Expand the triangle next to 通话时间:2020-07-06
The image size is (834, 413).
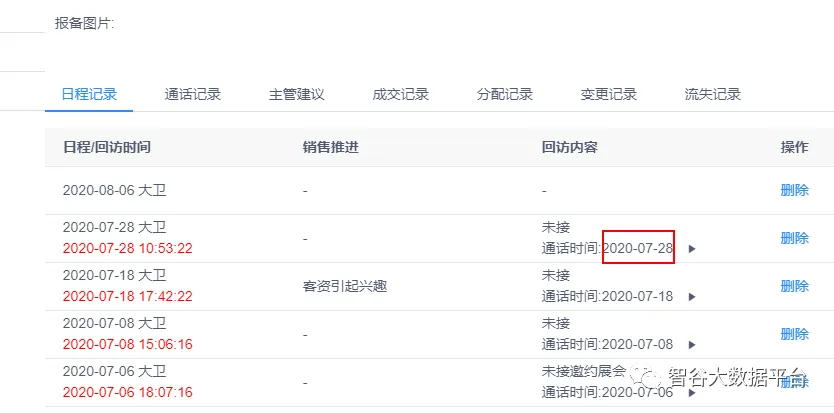692,393
